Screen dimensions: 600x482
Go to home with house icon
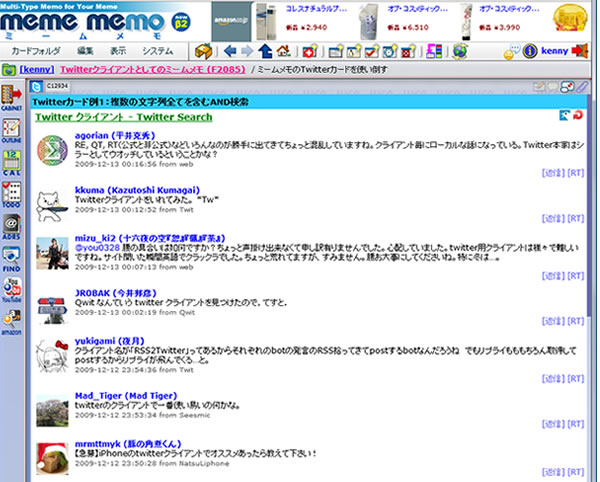(x=284, y=51)
